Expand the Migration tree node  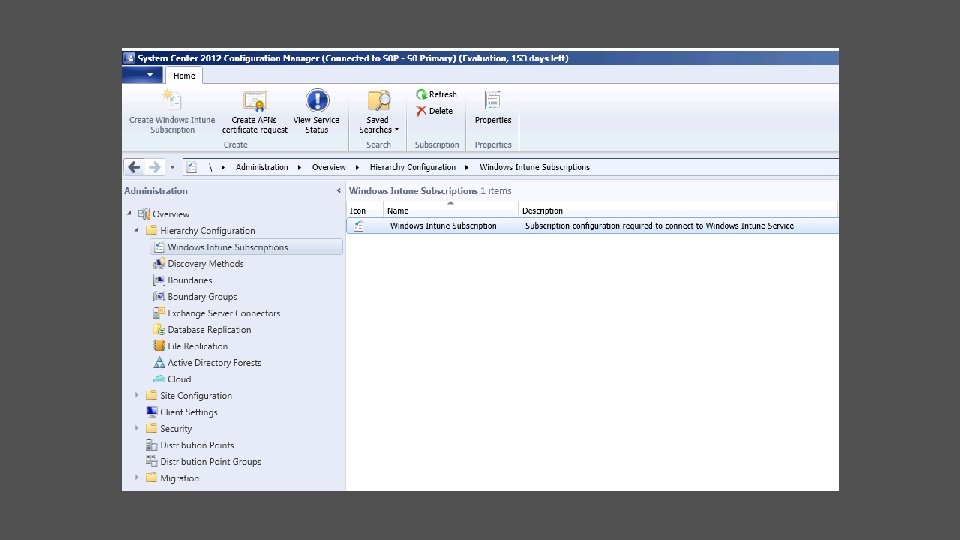click(137, 478)
